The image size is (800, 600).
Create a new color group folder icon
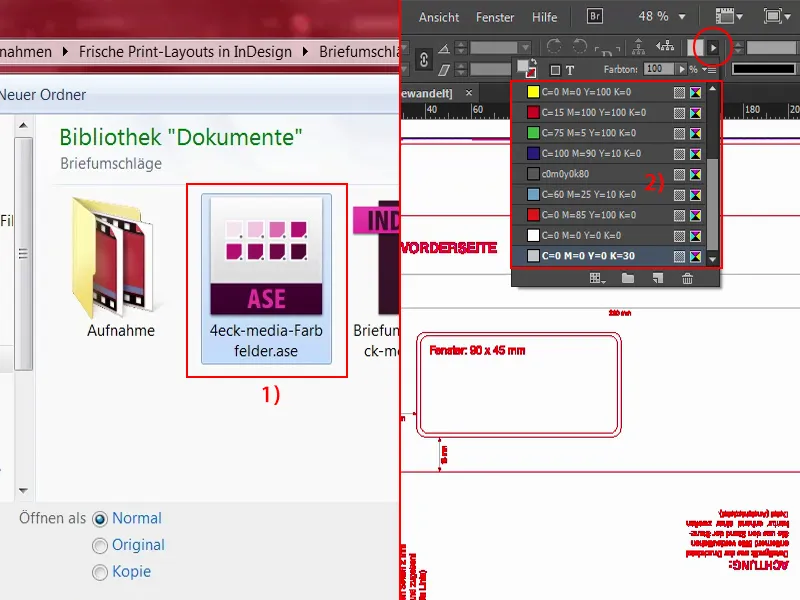click(x=628, y=278)
